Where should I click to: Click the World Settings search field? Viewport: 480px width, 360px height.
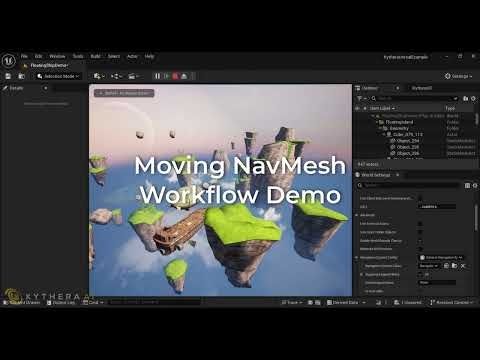[x=410, y=185]
